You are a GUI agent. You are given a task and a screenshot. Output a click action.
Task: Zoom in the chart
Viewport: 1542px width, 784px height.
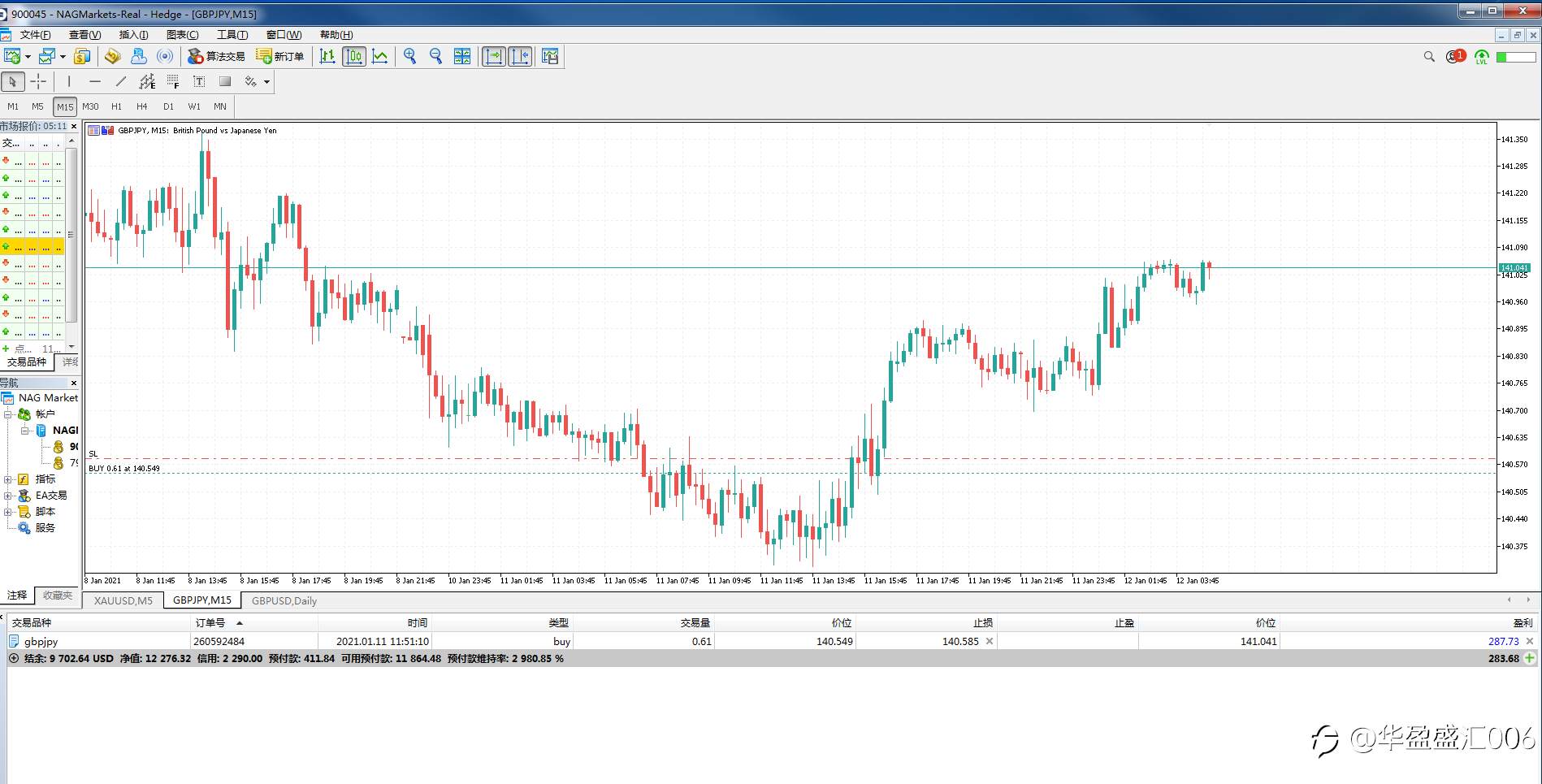click(x=410, y=56)
